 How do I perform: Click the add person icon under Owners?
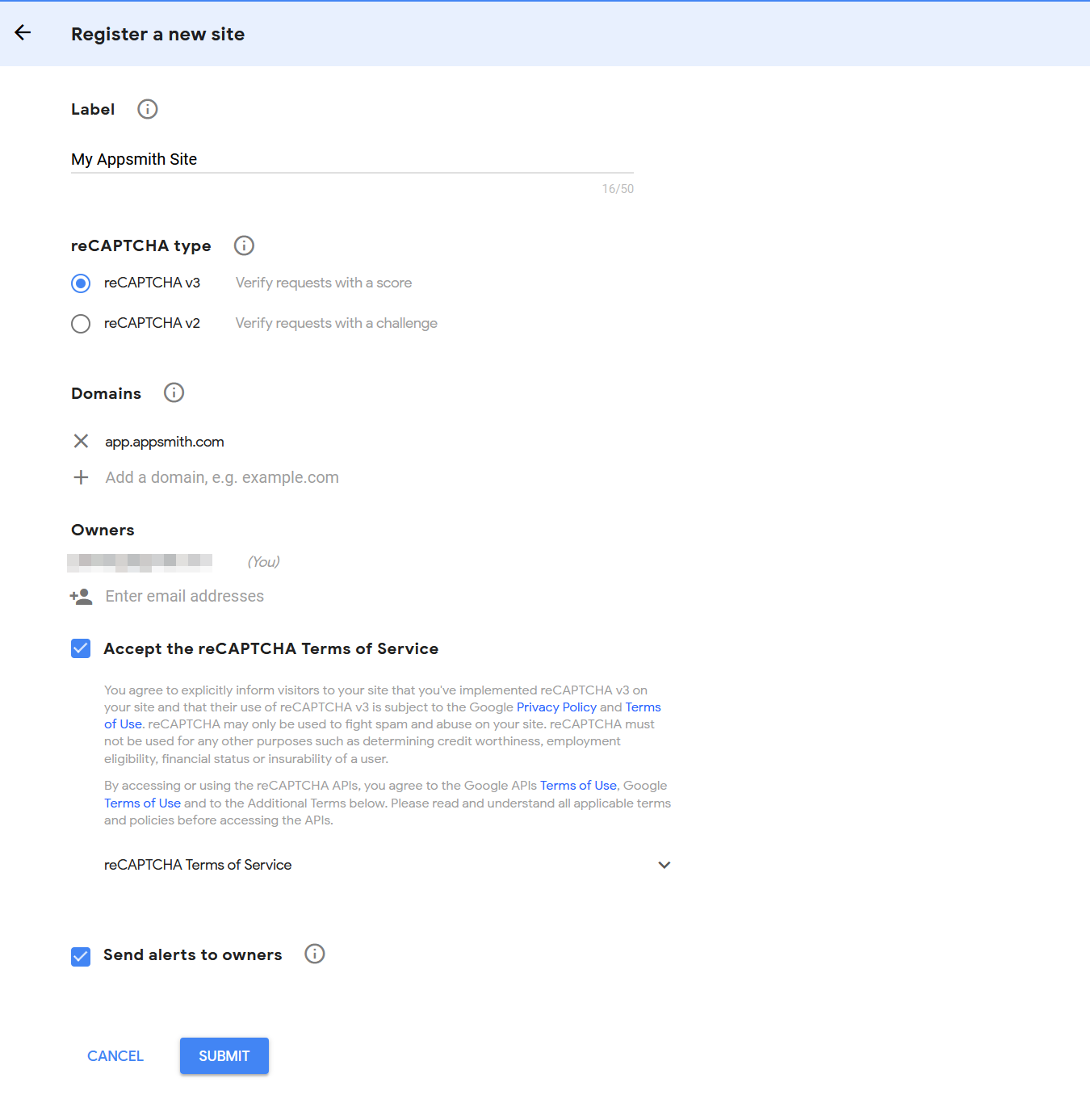click(x=81, y=597)
